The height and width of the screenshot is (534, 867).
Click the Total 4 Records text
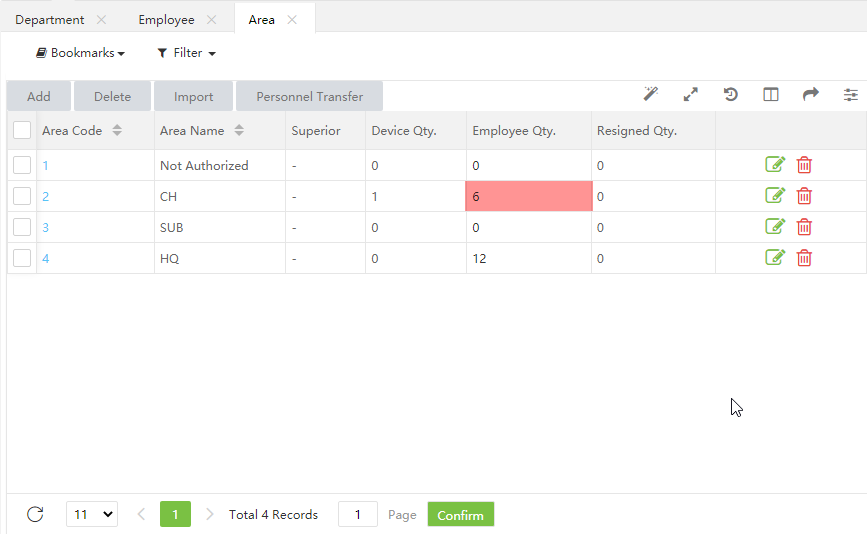coord(273,515)
